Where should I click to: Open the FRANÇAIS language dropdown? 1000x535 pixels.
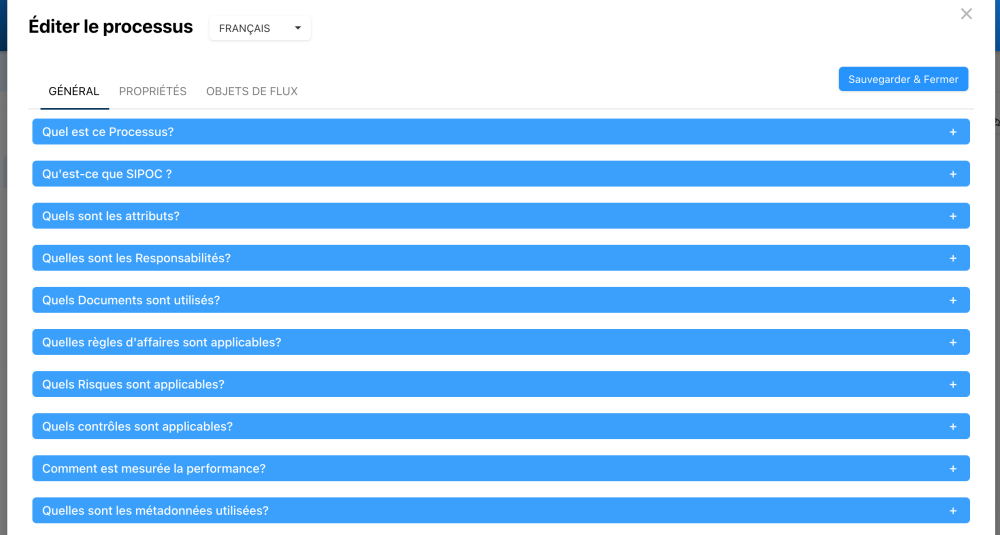[x=260, y=29]
